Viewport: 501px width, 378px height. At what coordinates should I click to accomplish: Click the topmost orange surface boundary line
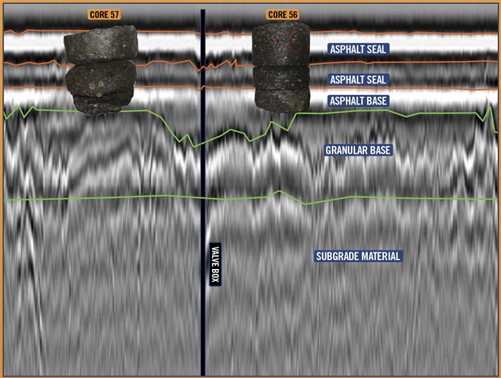(250, 33)
